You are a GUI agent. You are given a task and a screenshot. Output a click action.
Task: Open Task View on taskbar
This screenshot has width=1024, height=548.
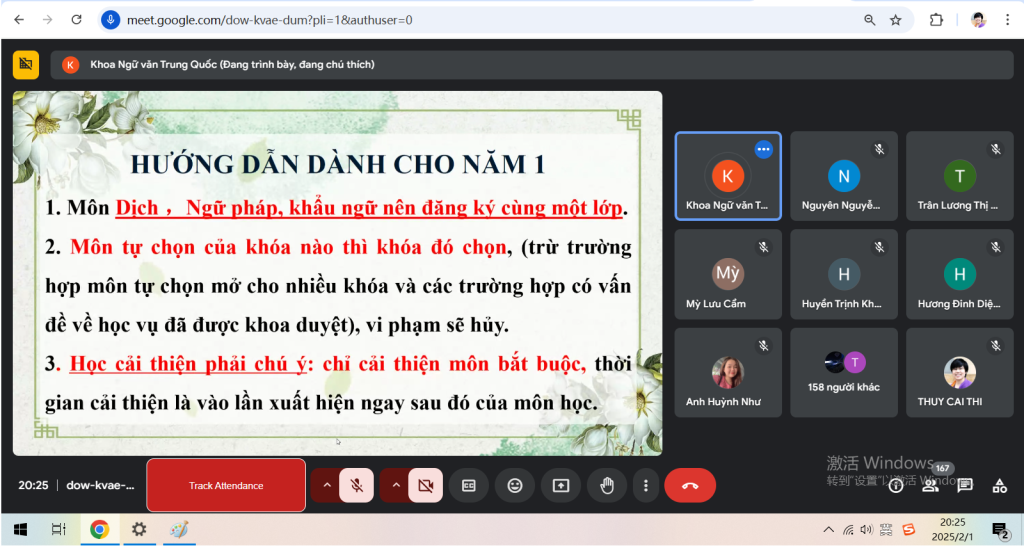[59, 529]
